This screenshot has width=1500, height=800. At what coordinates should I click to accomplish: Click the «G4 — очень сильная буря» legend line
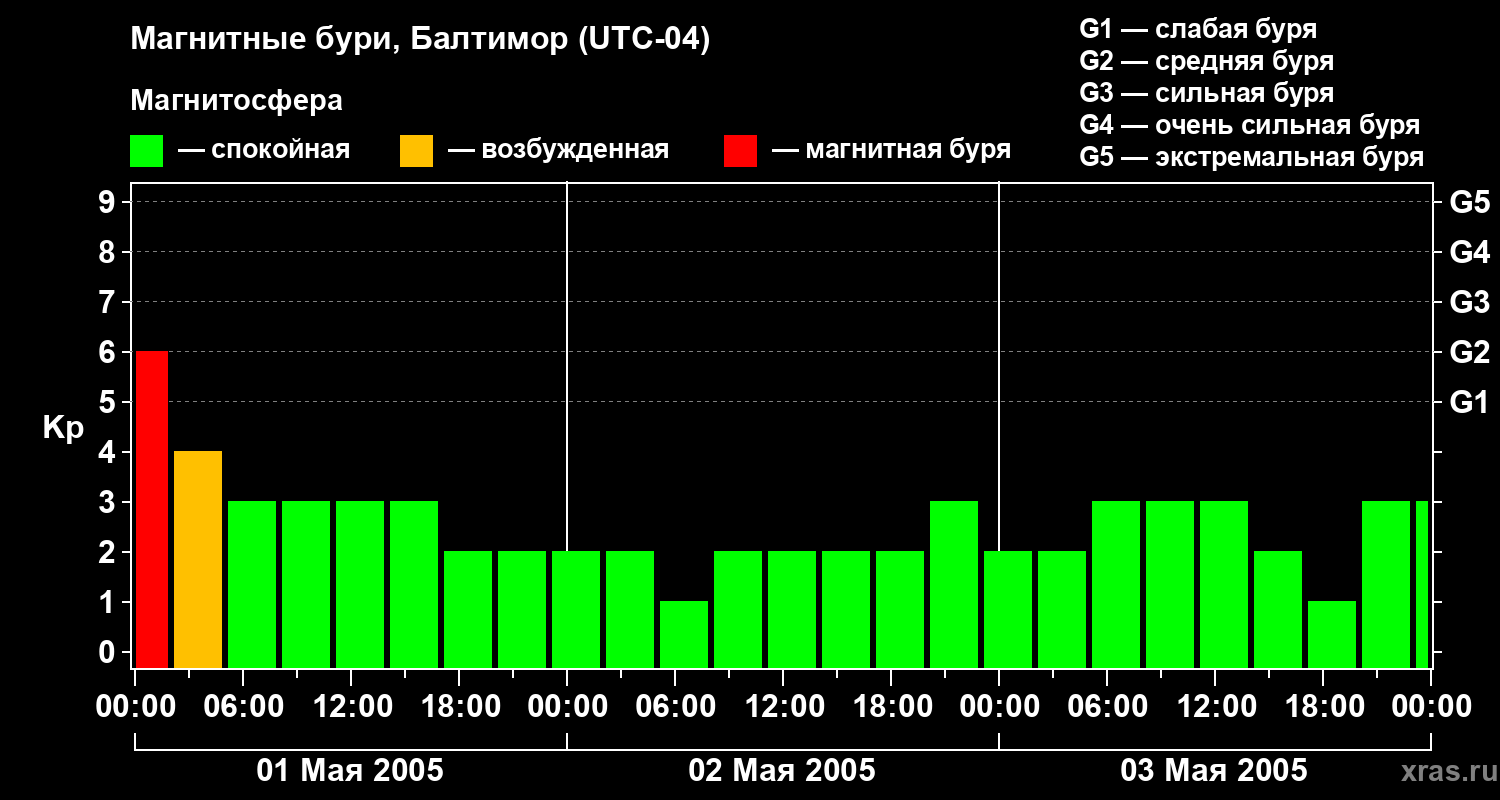point(1250,125)
